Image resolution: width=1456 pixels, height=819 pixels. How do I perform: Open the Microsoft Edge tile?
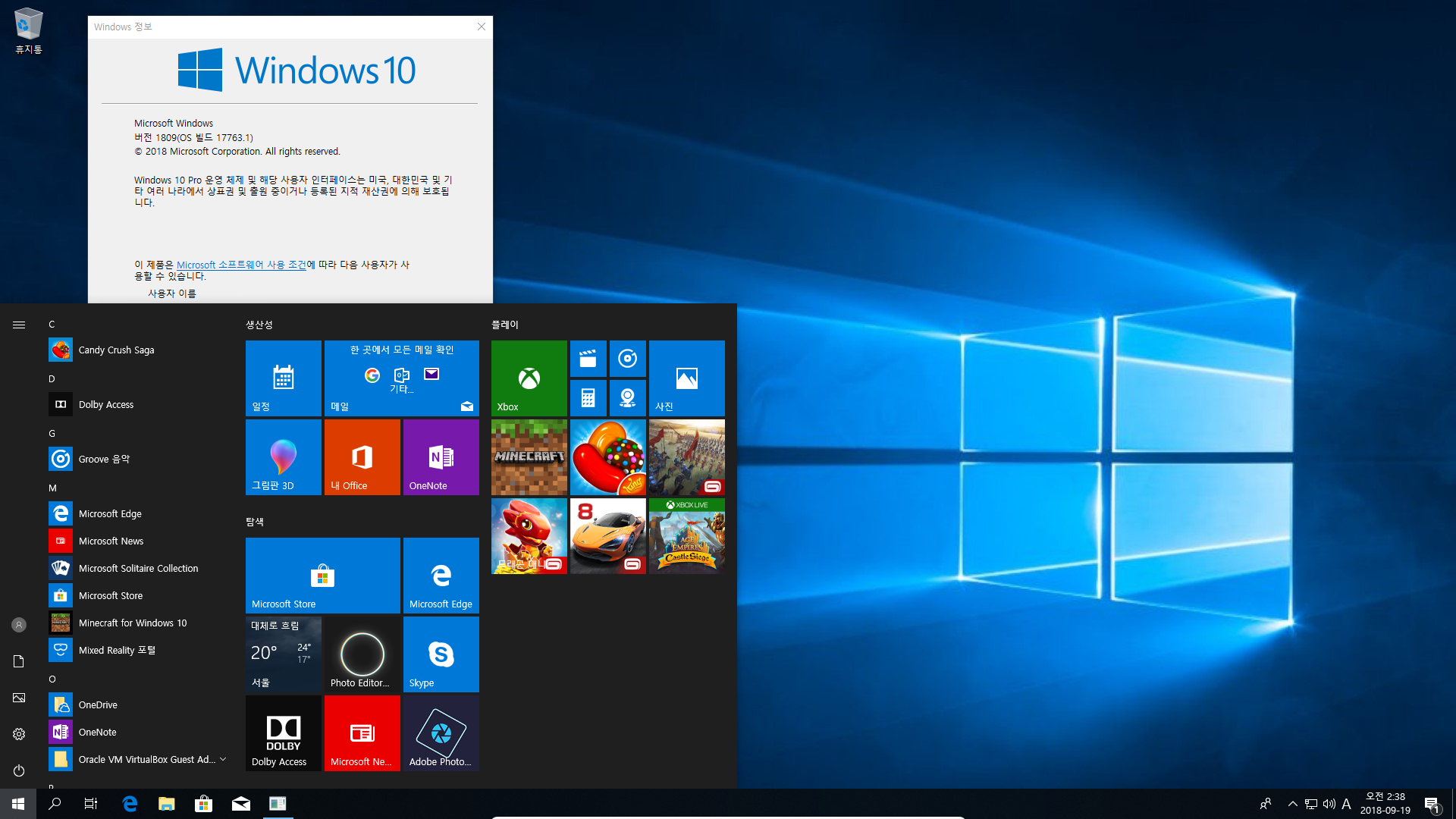pyautogui.click(x=441, y=576)
